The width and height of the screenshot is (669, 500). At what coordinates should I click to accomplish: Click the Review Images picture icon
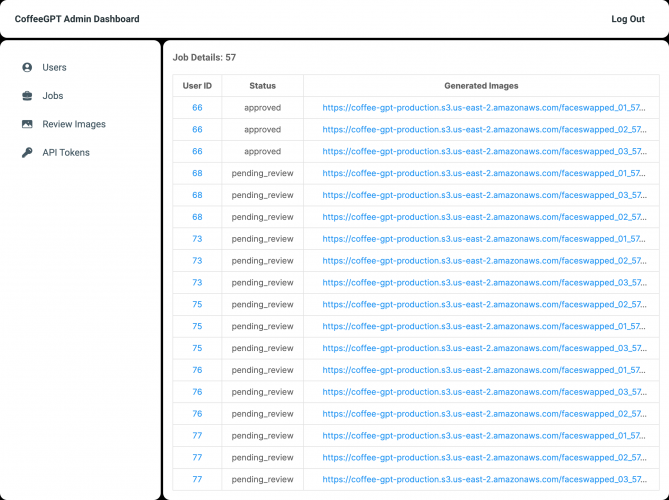pos(27,124)
